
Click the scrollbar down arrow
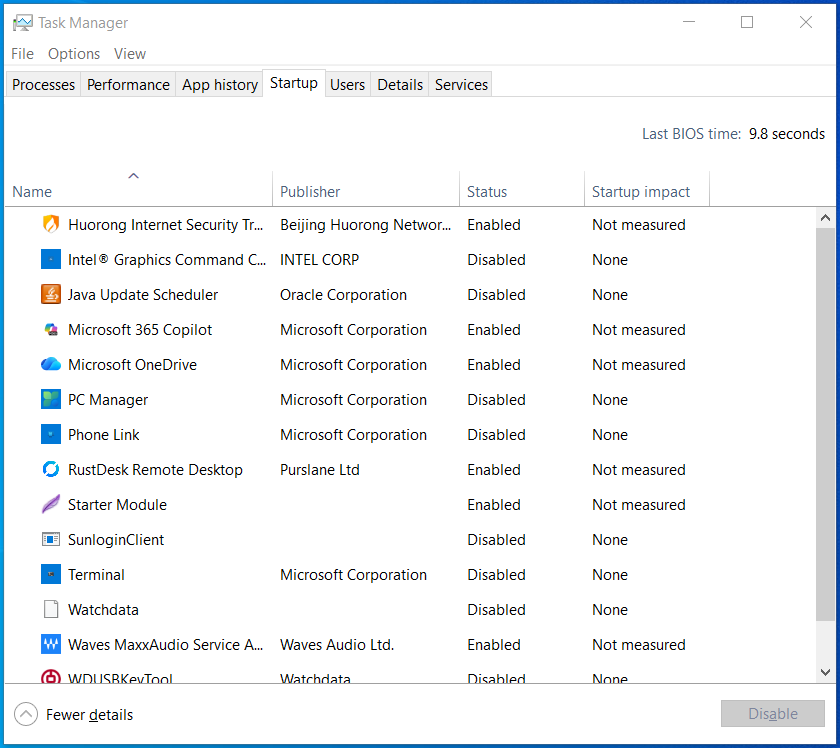coord(825,672)
